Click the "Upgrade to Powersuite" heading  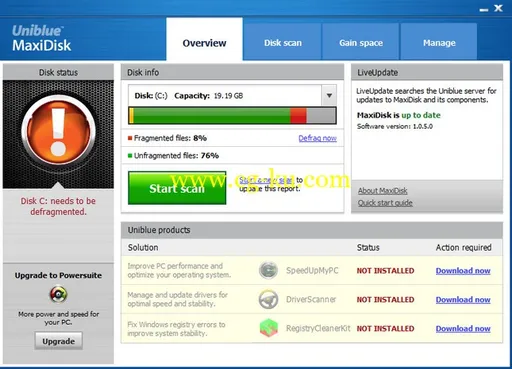pos(58,275)
